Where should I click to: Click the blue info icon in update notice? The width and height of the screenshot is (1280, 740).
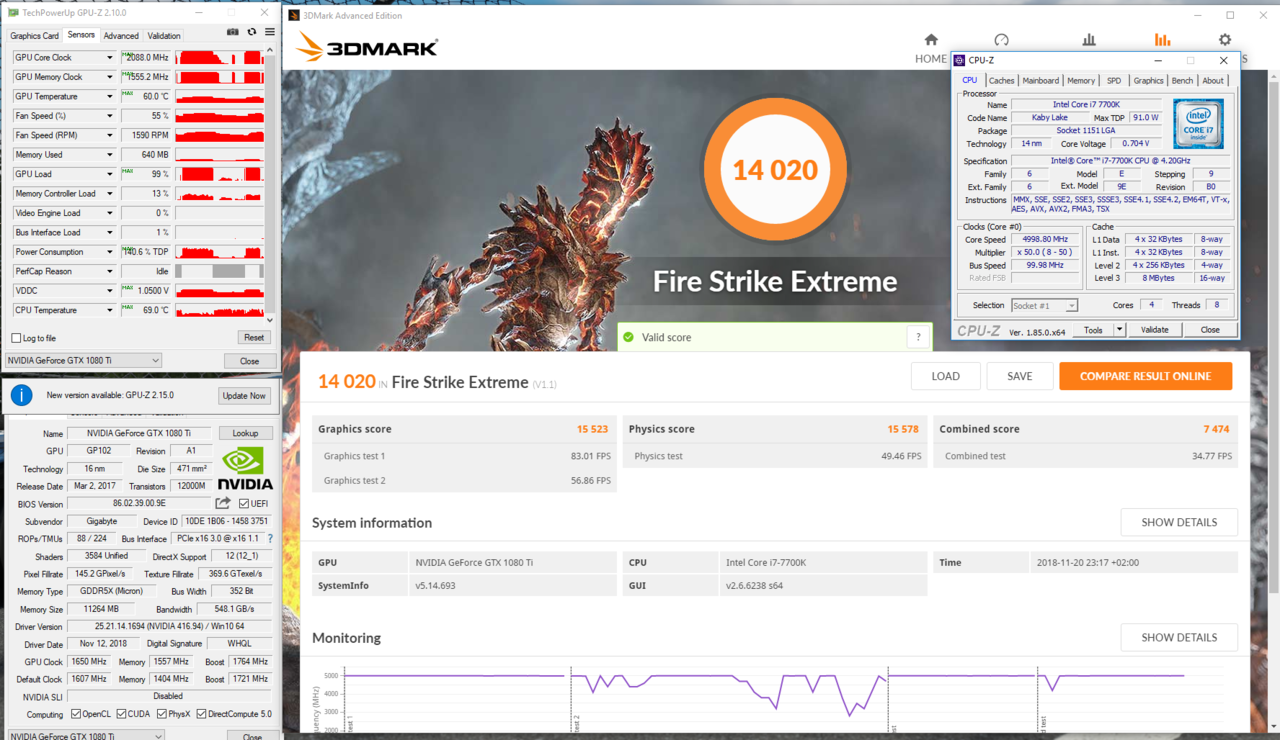[x=21, y=395]
